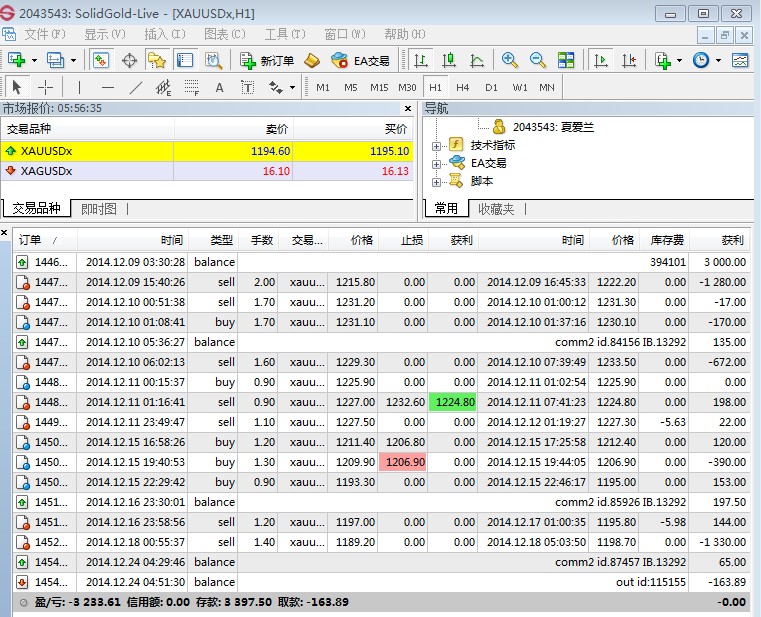
Task: Click the 新订单 new order button
Action: (x=267, y=61)
